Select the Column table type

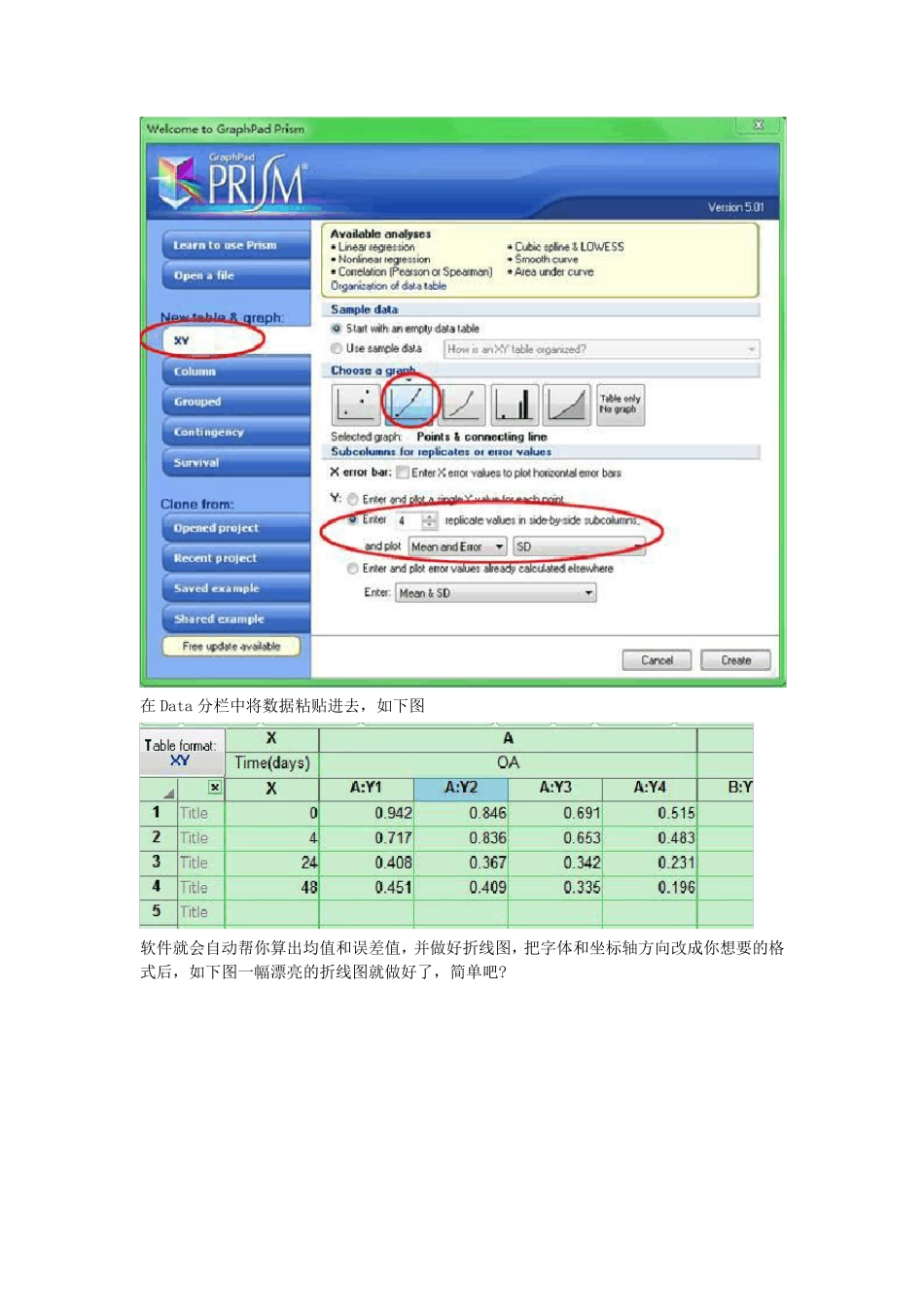(236, 371)
